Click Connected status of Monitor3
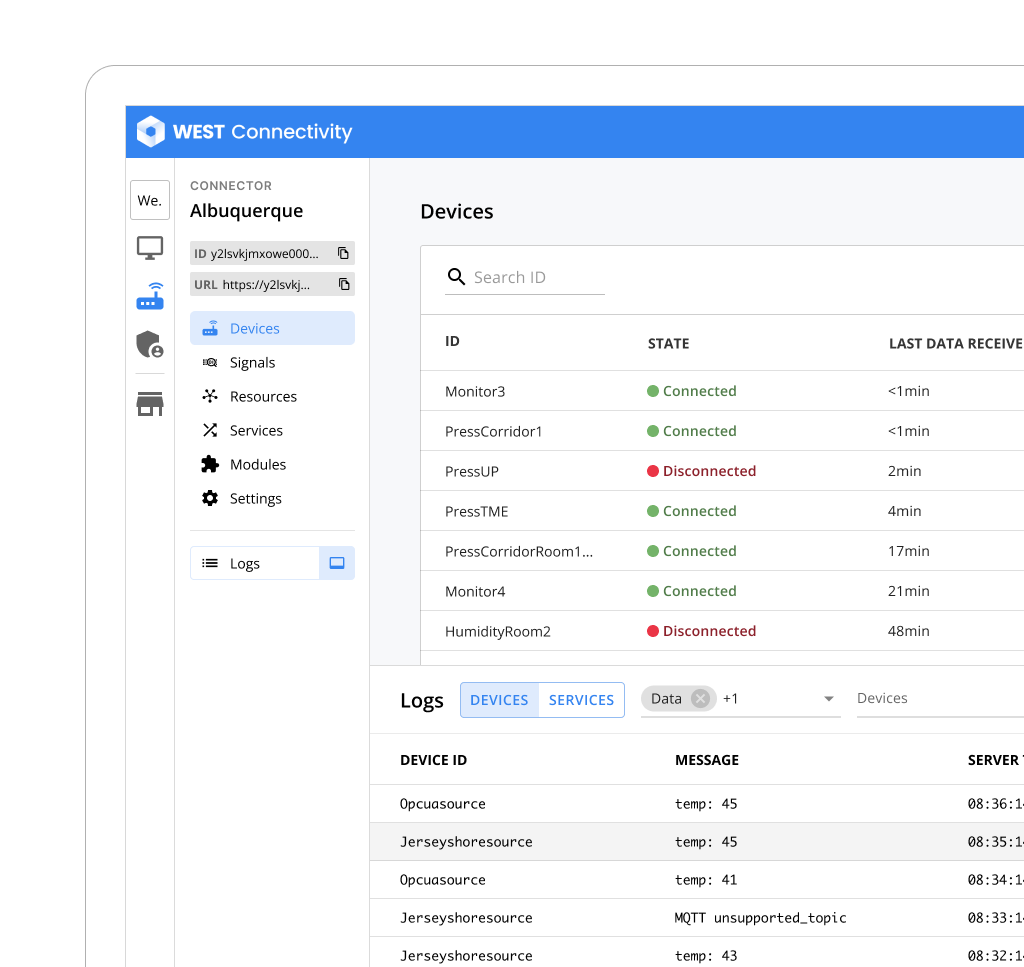Screen dimensions: 1024x967 pyautogui.click(x=692, y=391)
